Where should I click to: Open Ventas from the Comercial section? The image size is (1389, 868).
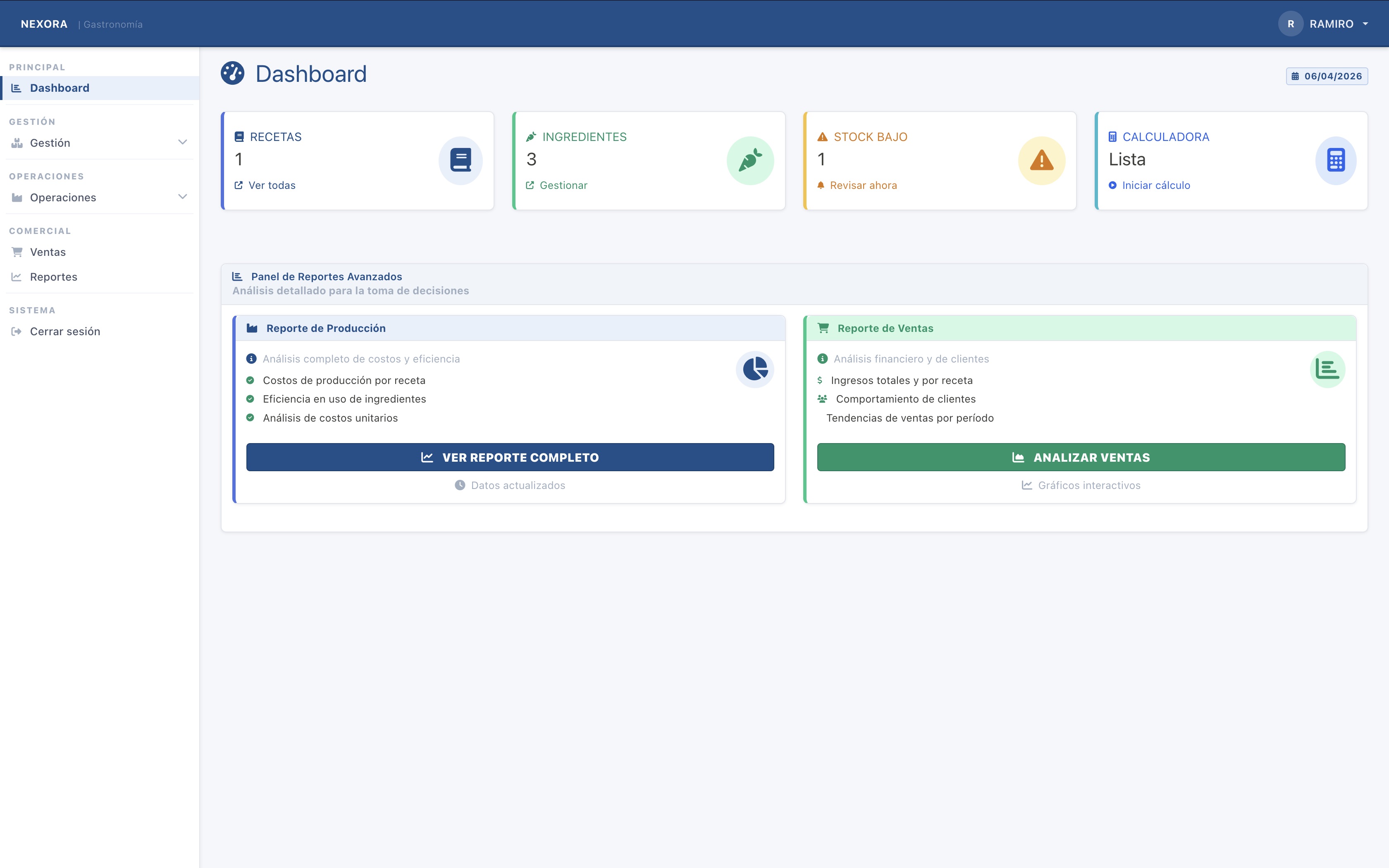pos(48,251)
